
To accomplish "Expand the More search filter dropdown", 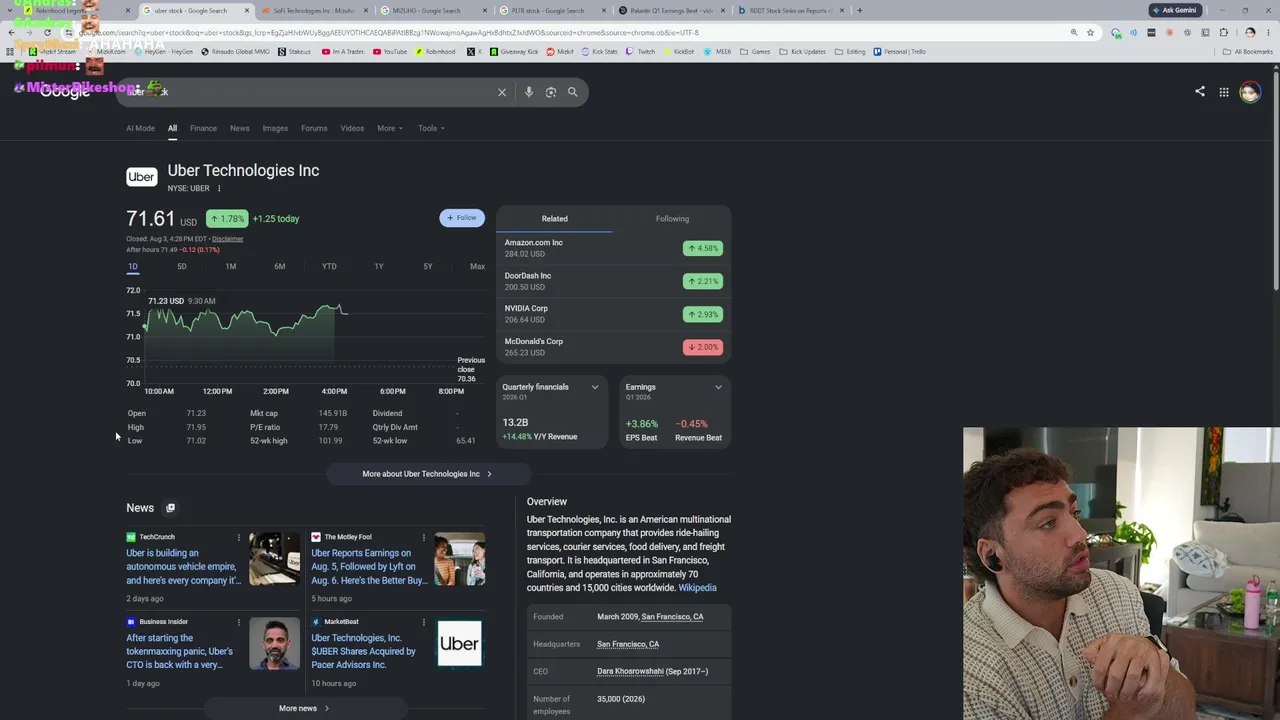I will (390, 128).
